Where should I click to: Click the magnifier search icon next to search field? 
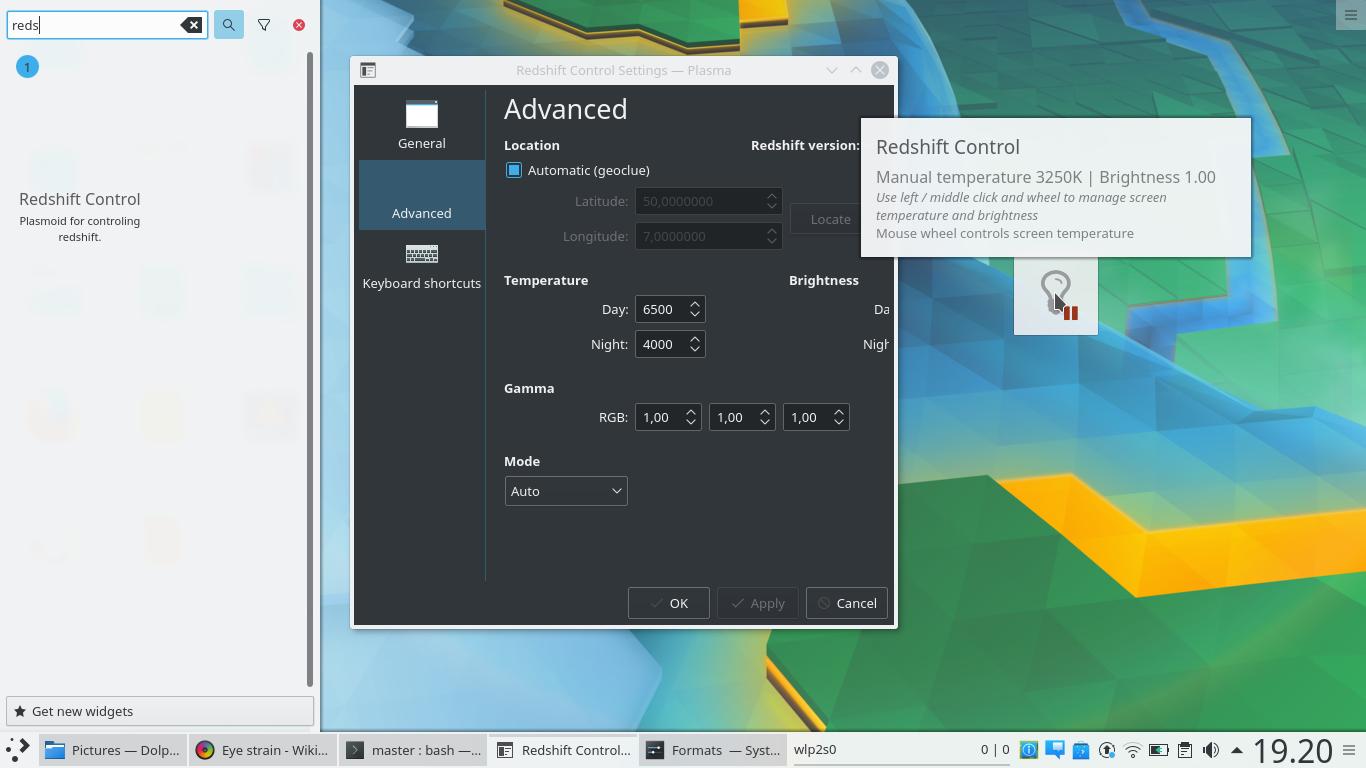click(228, 24)
